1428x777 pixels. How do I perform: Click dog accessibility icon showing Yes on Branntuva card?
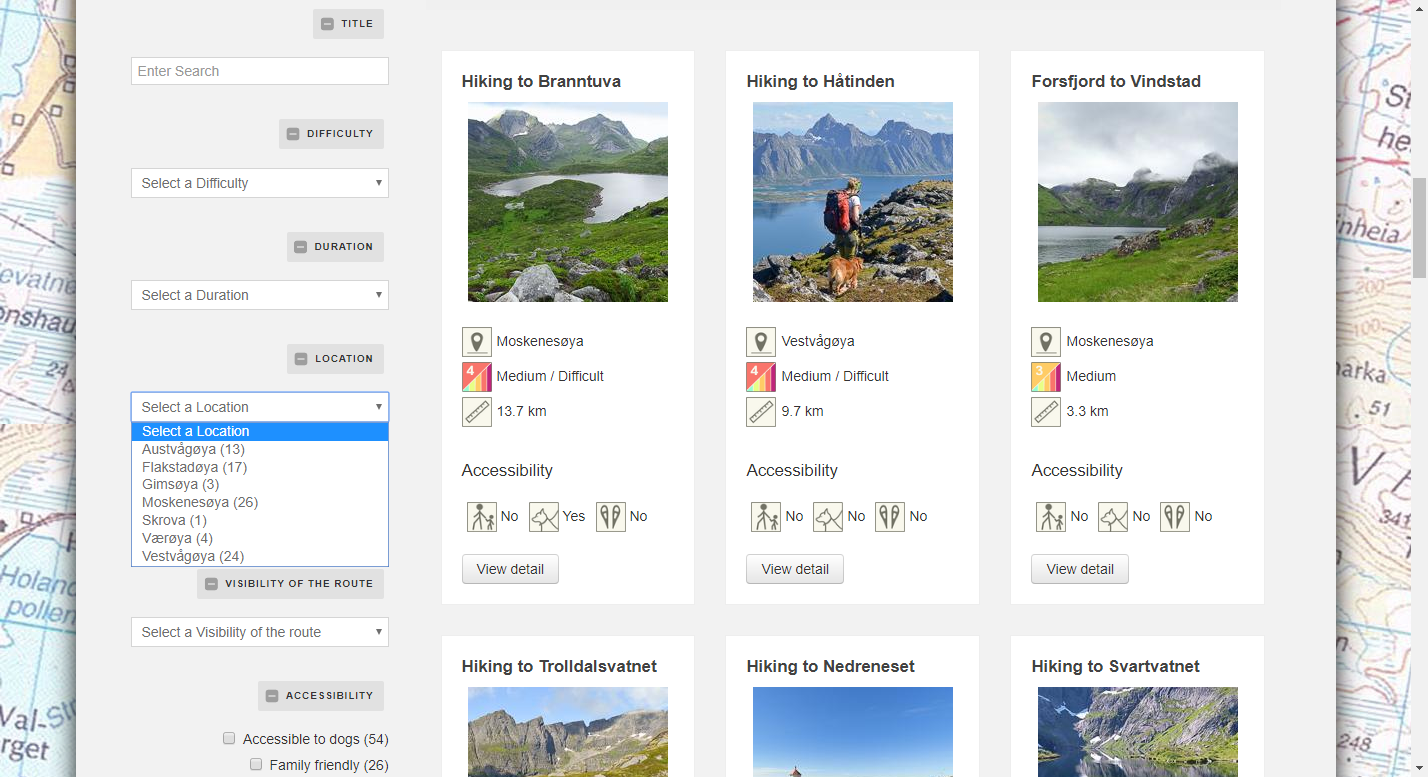pos(544,517)
